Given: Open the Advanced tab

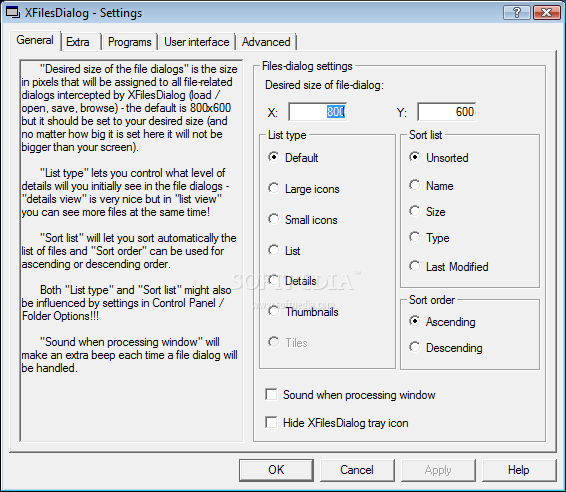Looking at the screenshot, I should point(266,42).
